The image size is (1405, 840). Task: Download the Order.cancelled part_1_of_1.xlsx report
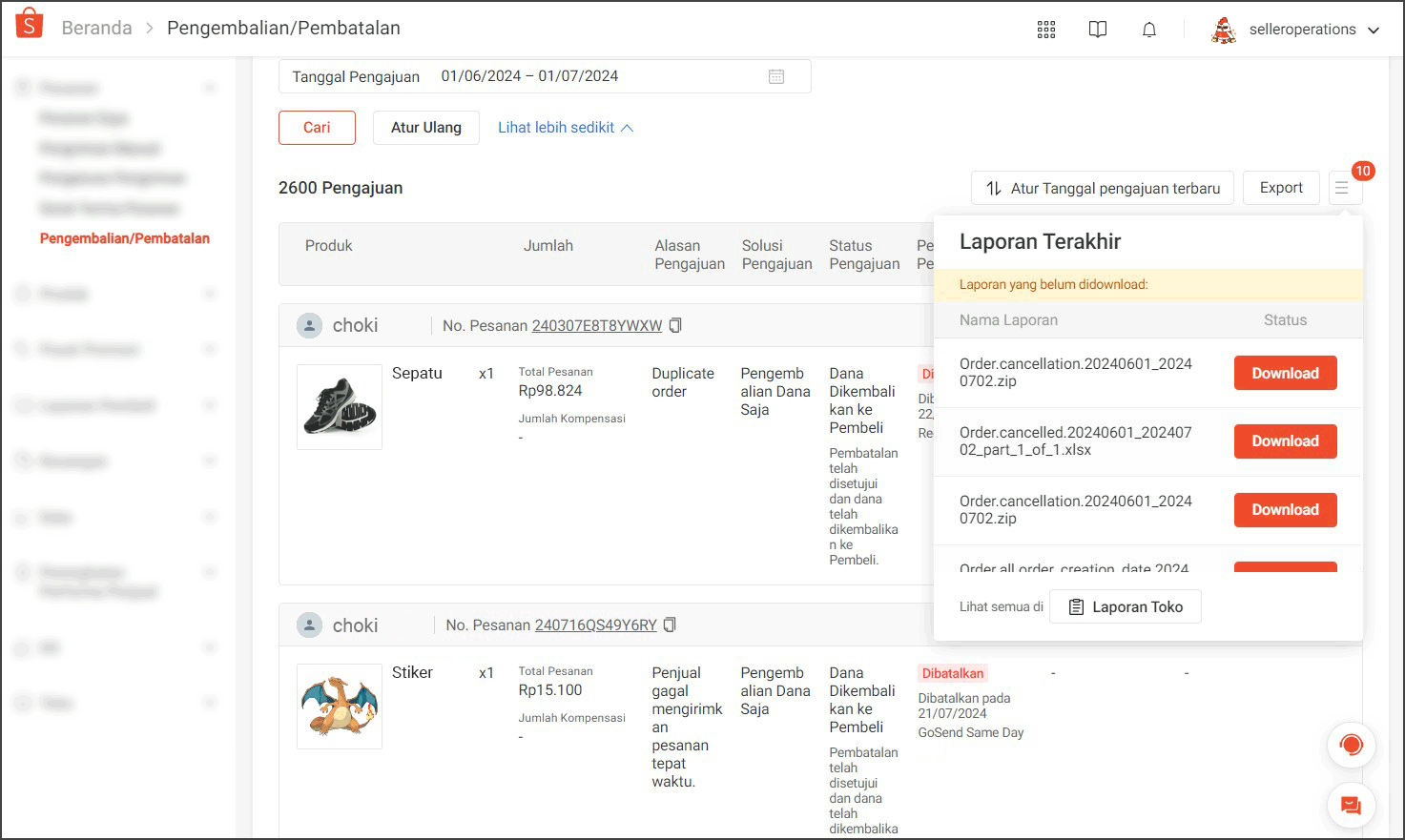click(x=1285, y=441)
